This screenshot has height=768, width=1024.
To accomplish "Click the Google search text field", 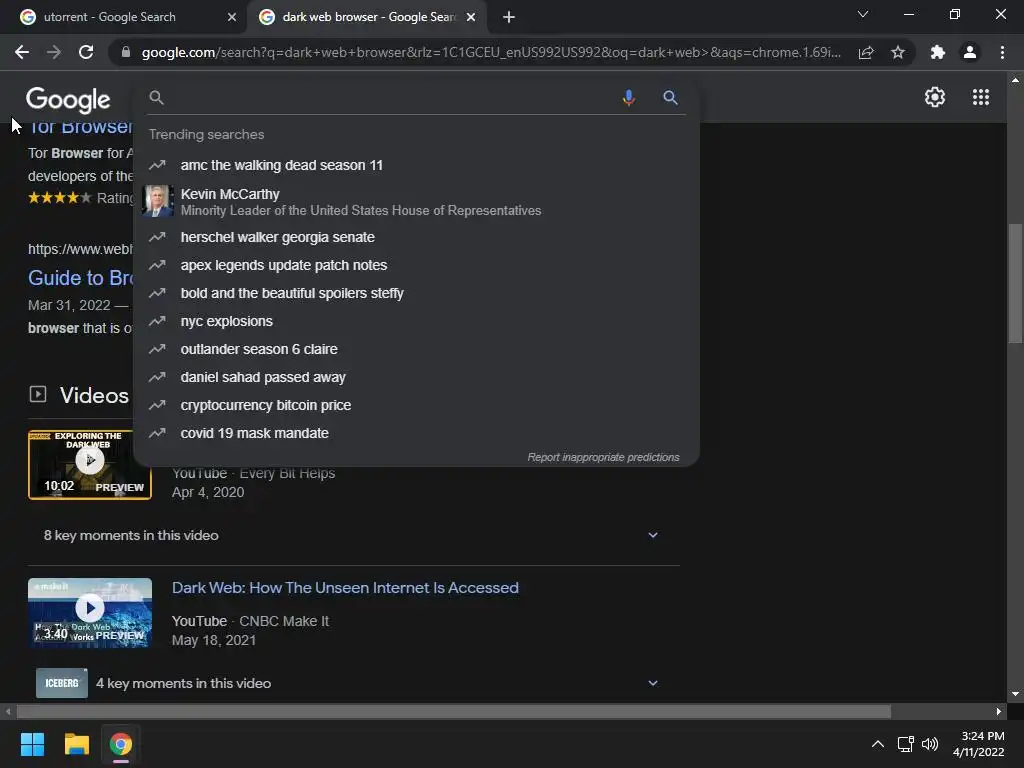I will click(x=392, y=98).
